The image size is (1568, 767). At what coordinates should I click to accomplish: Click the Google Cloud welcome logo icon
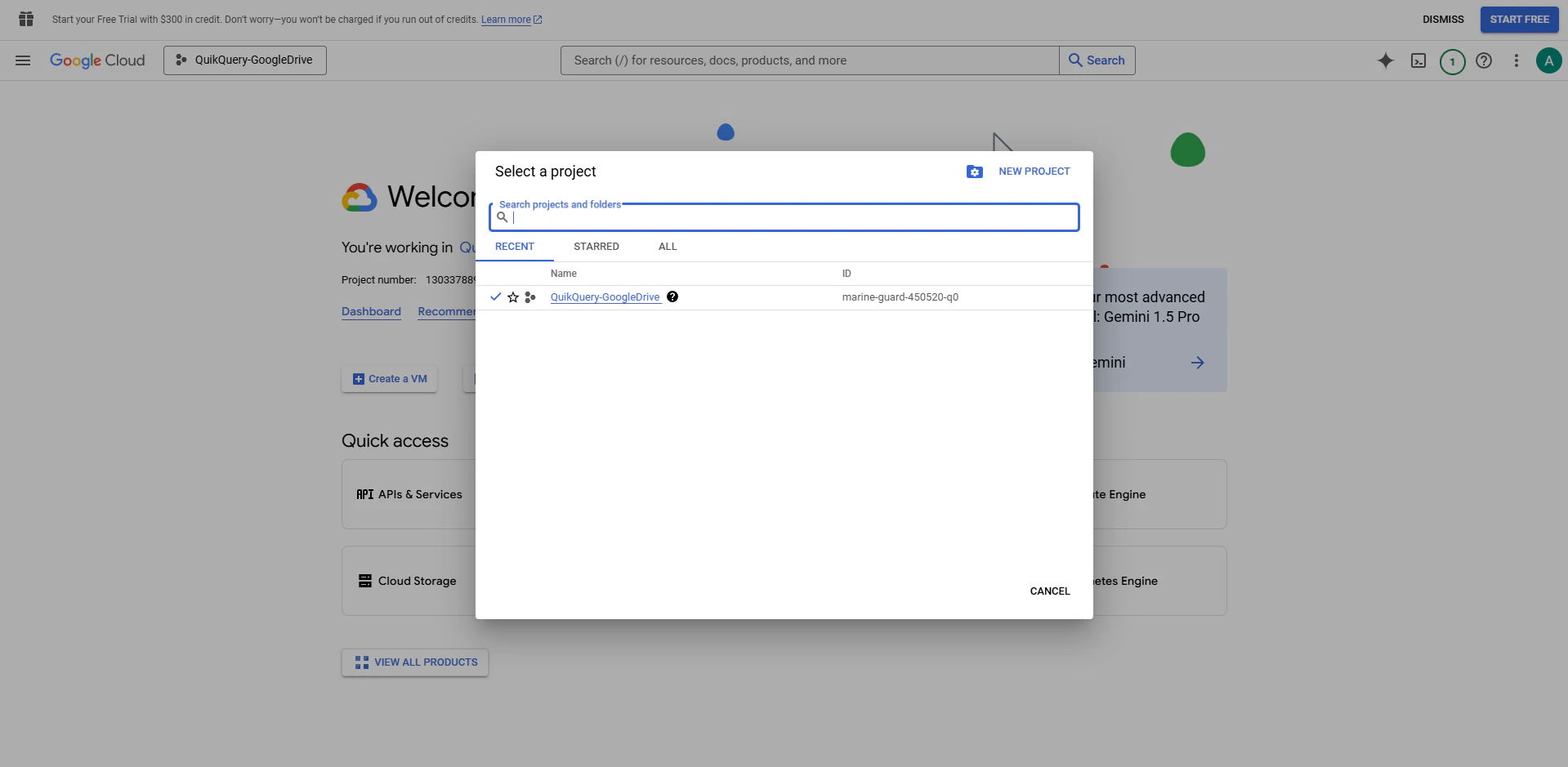pos(360,198)
